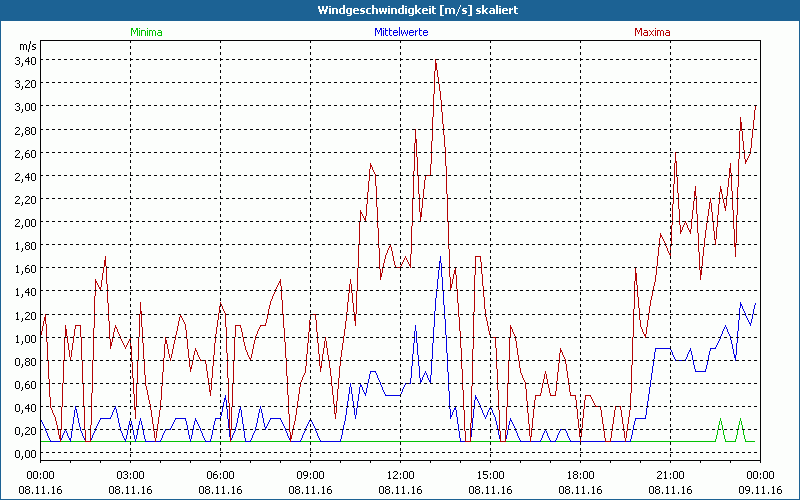Click the 09.11.16 date label
The image size is (800, 500).
coord(759,489)
